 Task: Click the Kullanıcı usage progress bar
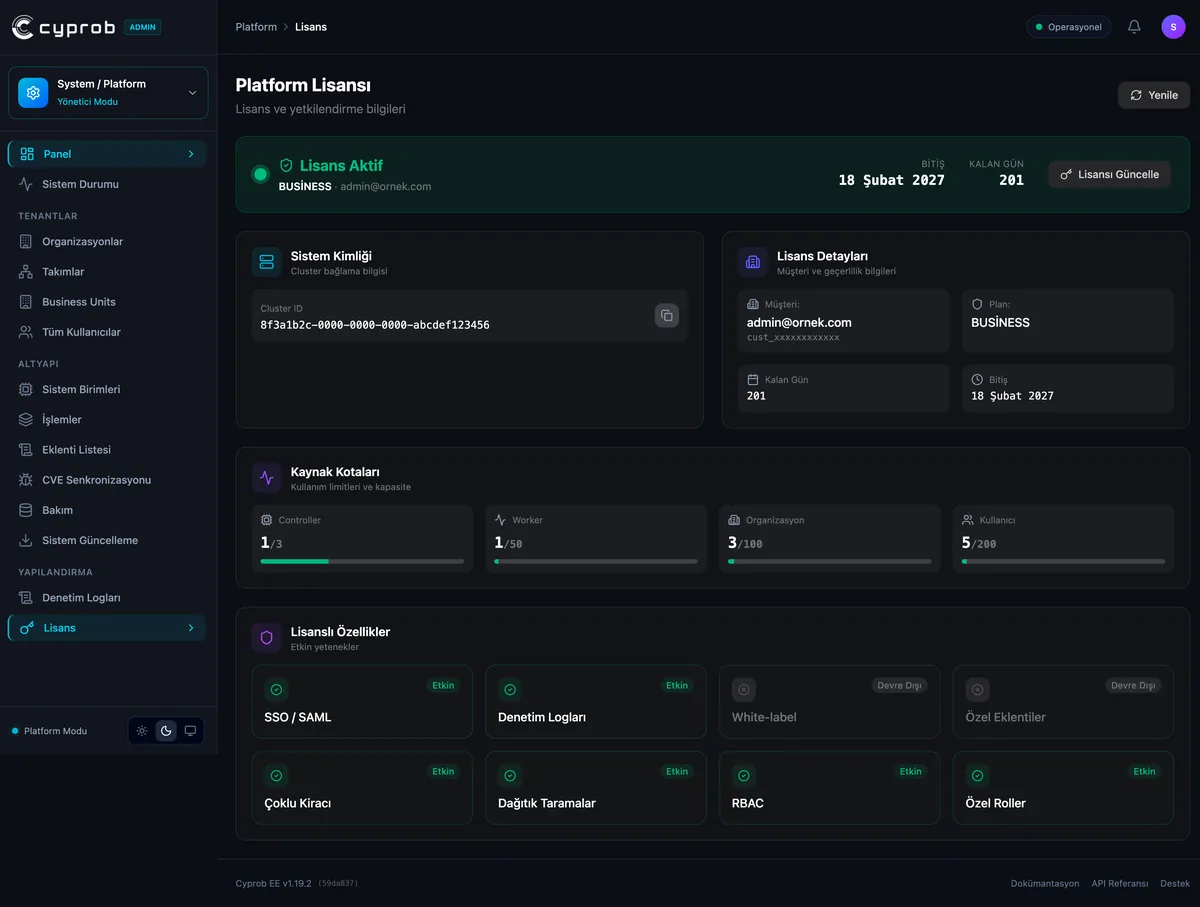pyautogui.click(x=1064, y=561)
